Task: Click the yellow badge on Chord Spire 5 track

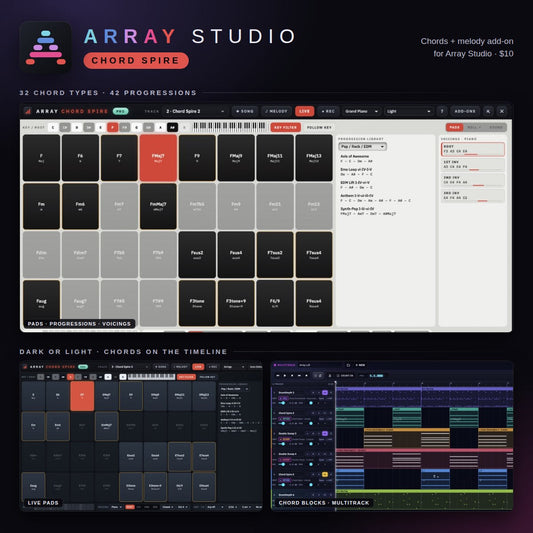Action: [325, 474]
